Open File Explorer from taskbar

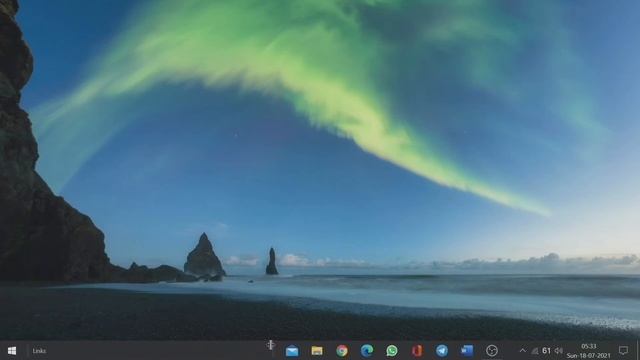tap(317, 351)
